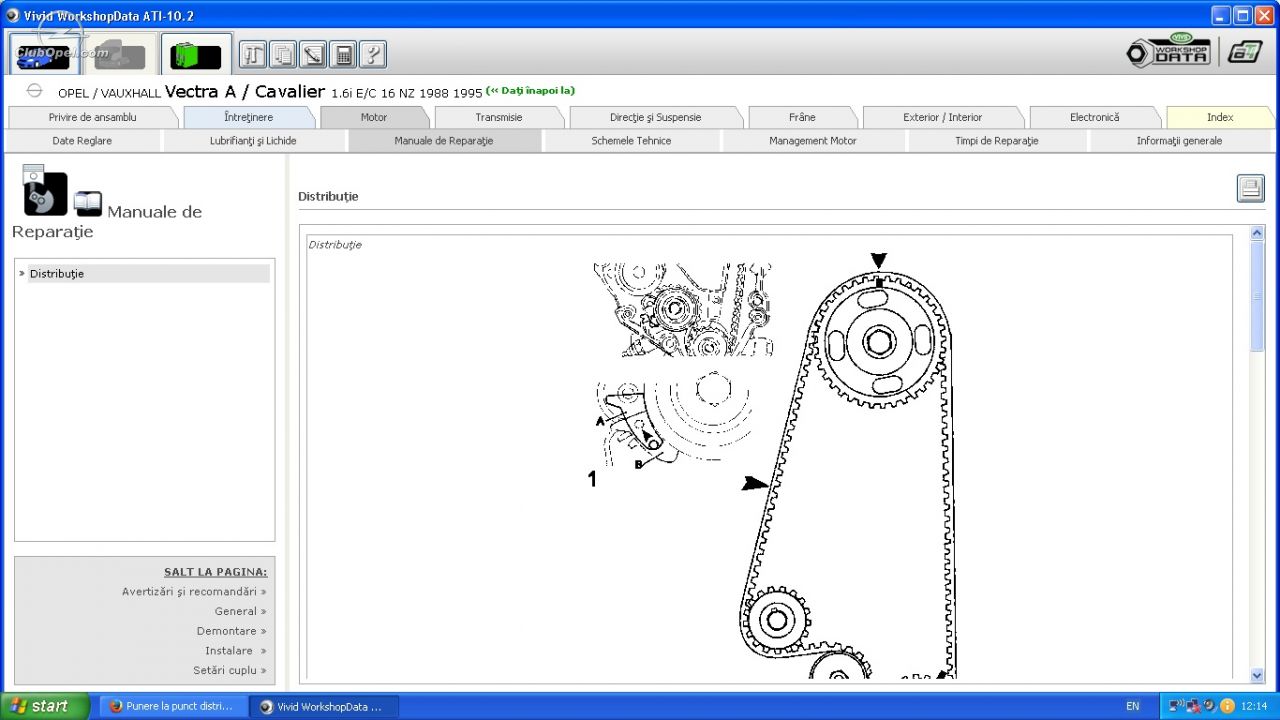Switch to the Întreţinere tab
This screenshot has width=1280, height=720.
pos(248,117)
